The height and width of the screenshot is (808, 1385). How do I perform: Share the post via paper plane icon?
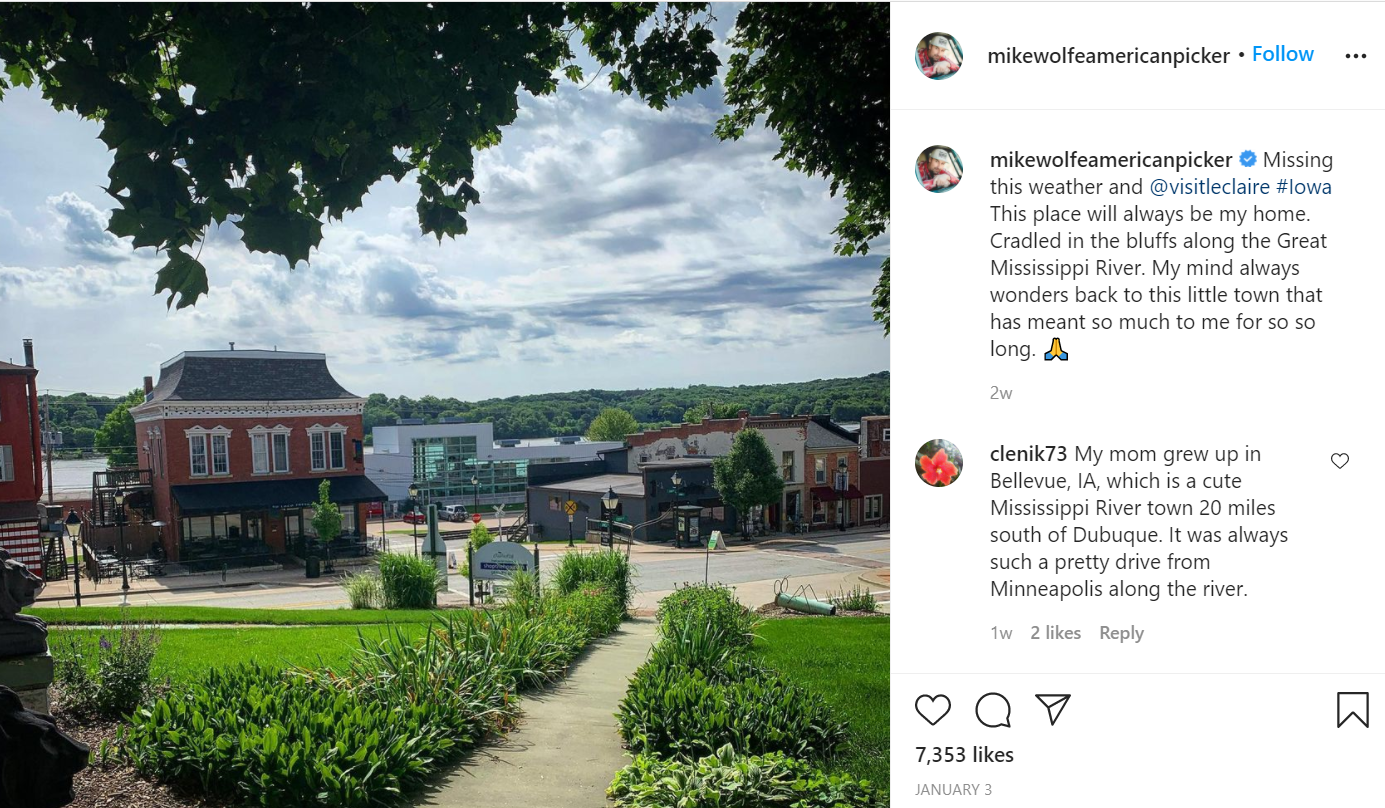1053,709
